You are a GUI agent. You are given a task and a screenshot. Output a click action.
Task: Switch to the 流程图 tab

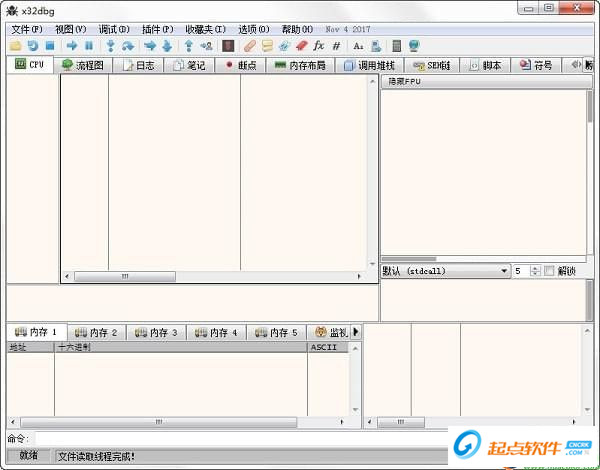(x=83, y=65)
